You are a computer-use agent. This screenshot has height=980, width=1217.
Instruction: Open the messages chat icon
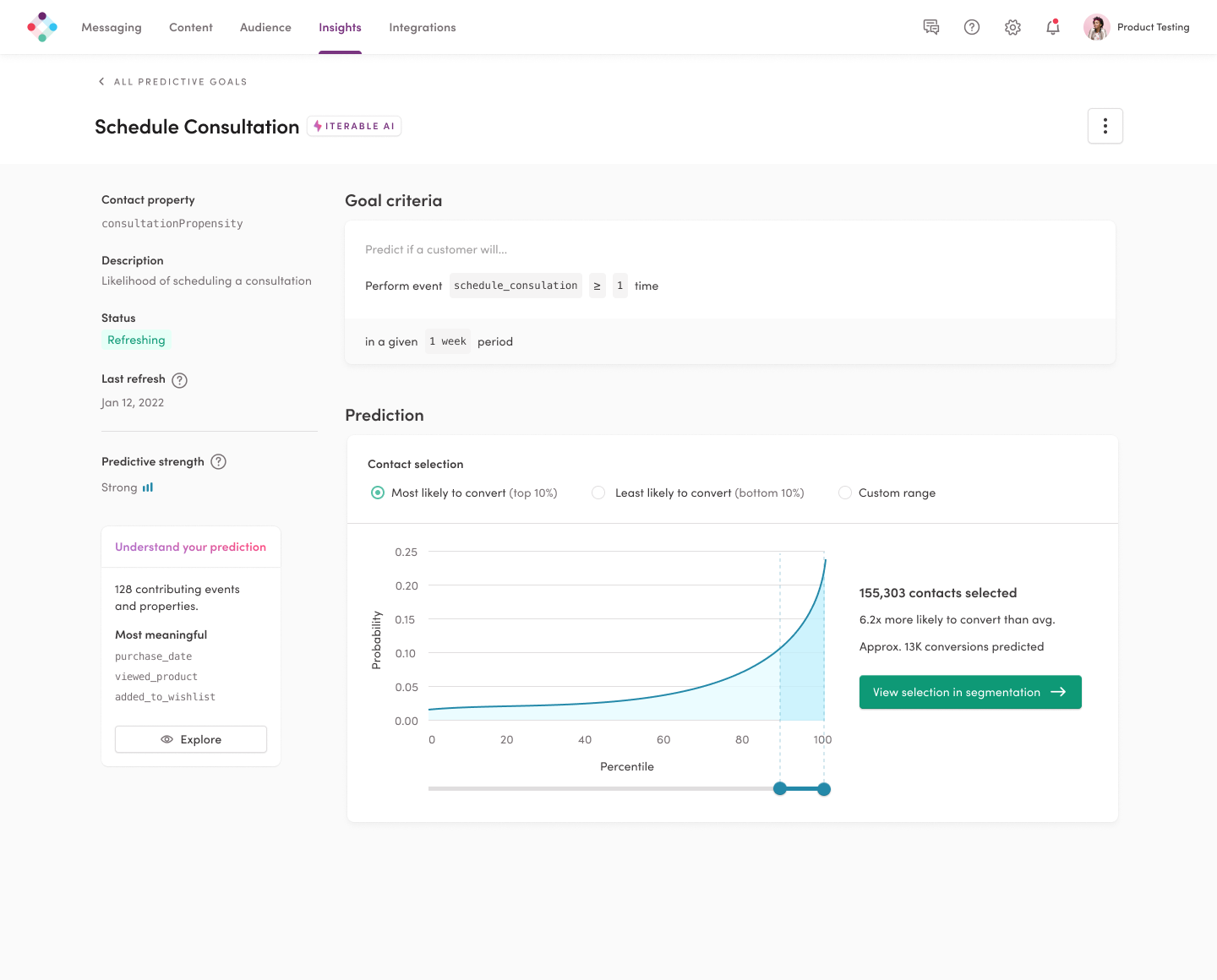pos(931,27)
